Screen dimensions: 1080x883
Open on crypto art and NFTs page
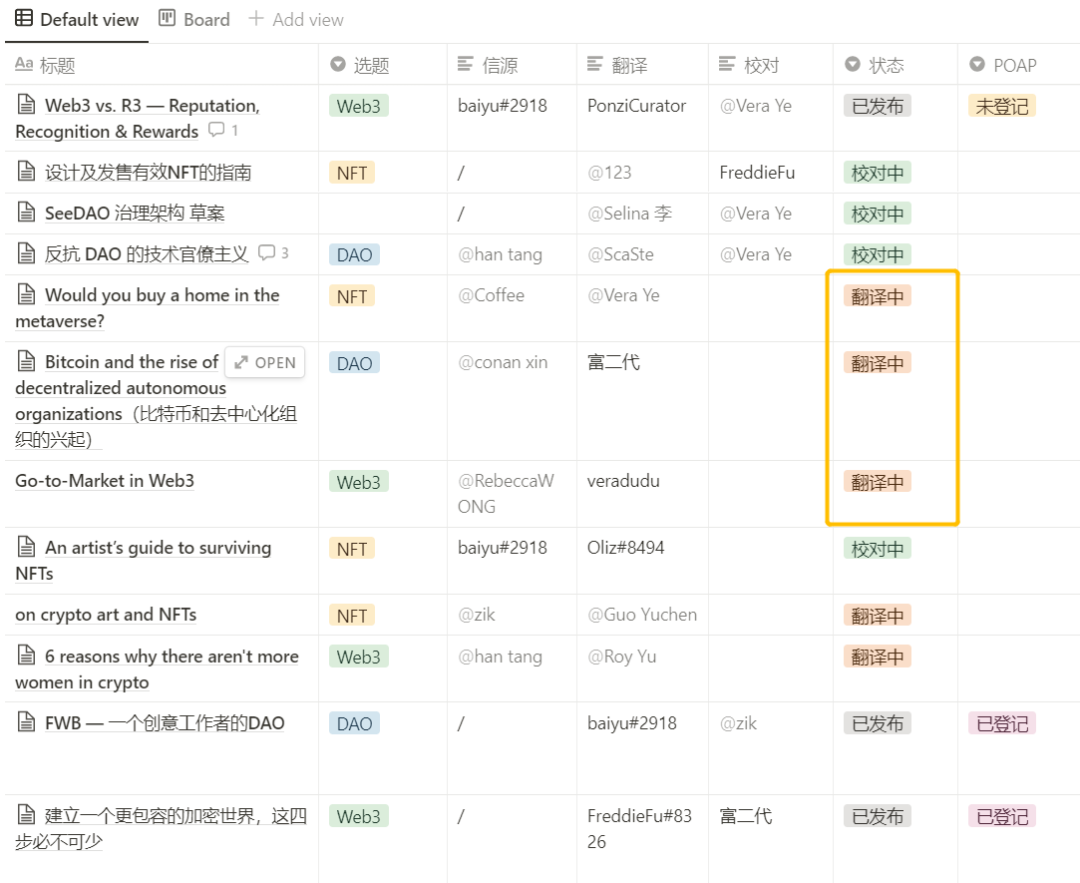click(x=106, y=614)
